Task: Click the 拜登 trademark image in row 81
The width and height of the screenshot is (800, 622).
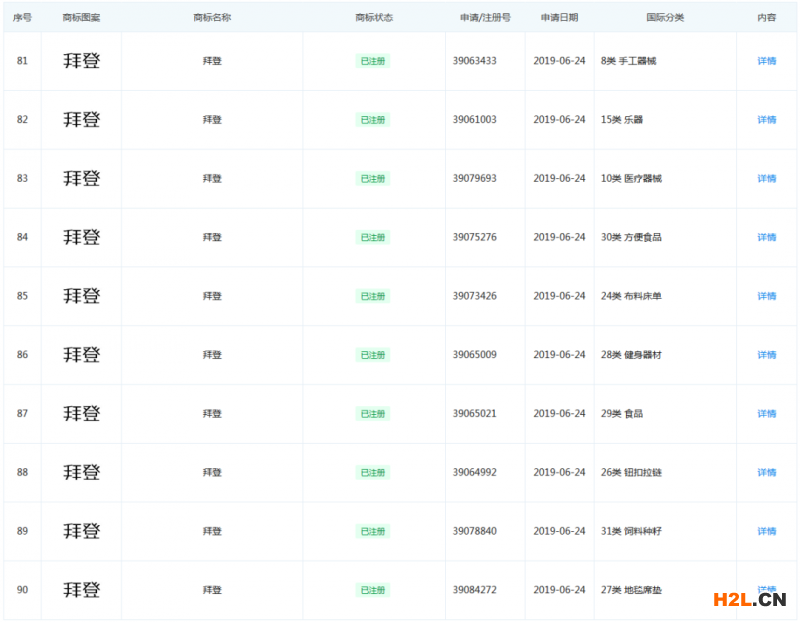Action: [x=82, y=61]
